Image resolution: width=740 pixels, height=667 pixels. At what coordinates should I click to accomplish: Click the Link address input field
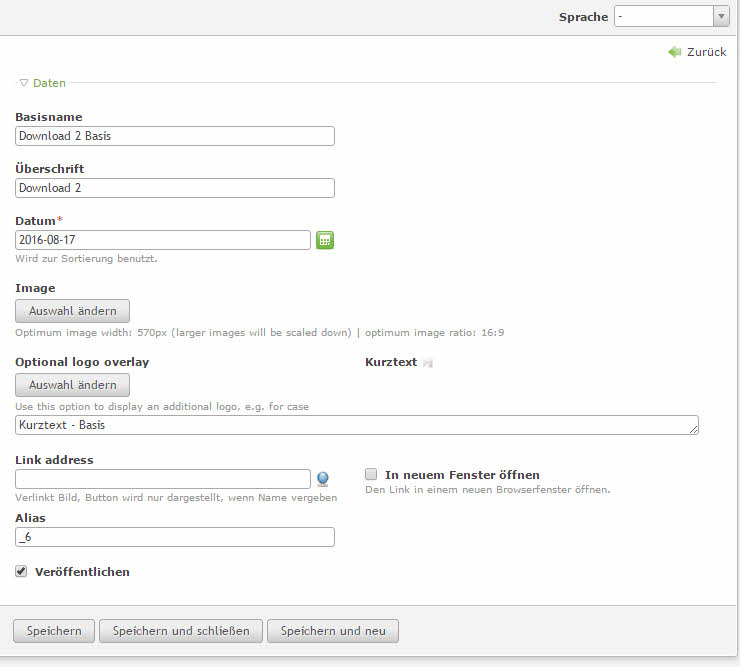[x=163, y=479]
